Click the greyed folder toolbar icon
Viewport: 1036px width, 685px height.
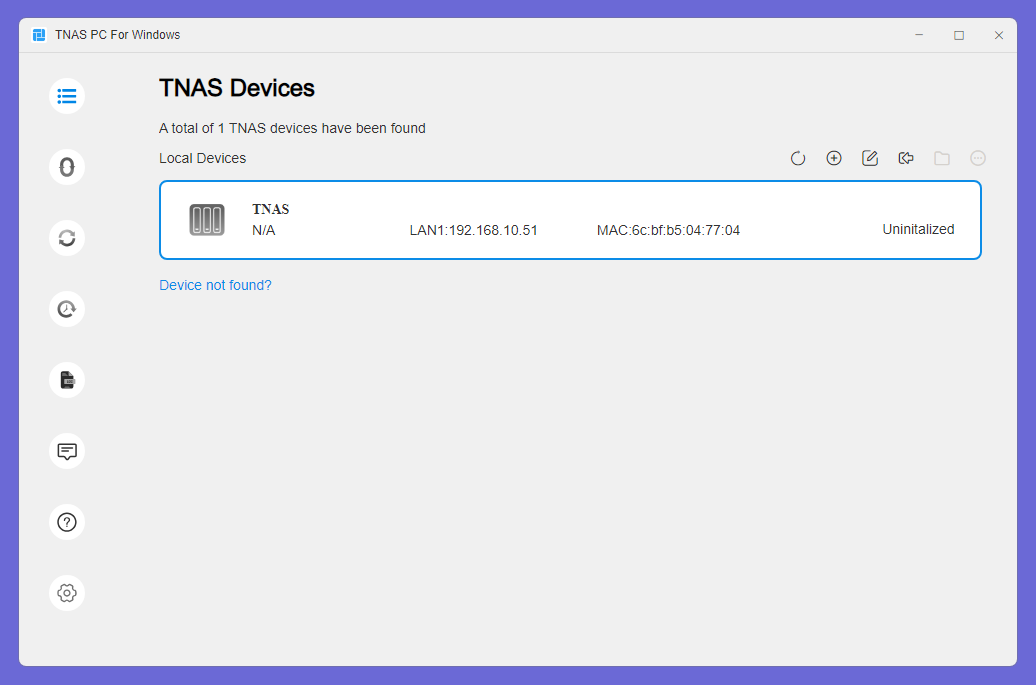coord(942,158)
